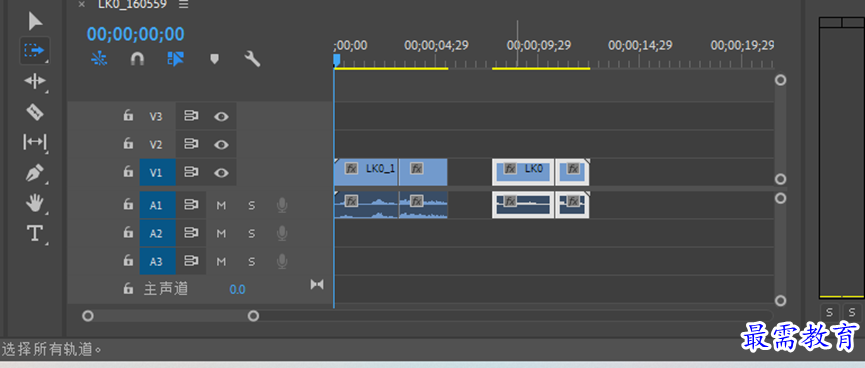Select the Hand tool
Image resolution: width=865 pixels, height=368 pixels.
pos(35,203)
